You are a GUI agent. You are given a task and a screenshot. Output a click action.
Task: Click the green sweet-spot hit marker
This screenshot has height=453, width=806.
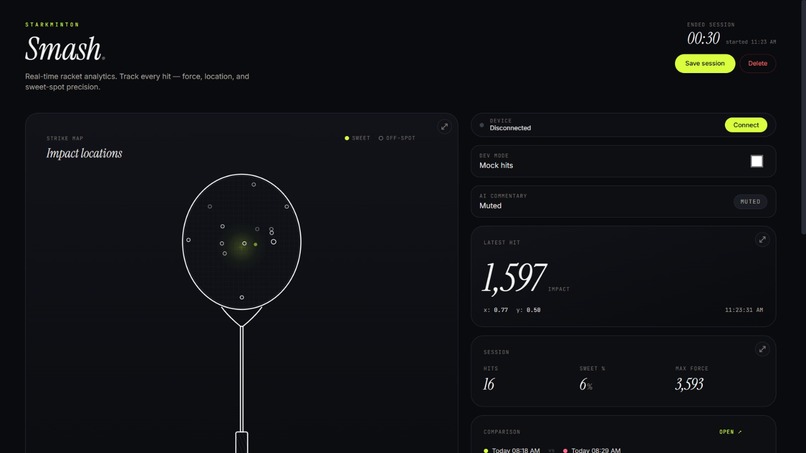[x=255, y=244]
